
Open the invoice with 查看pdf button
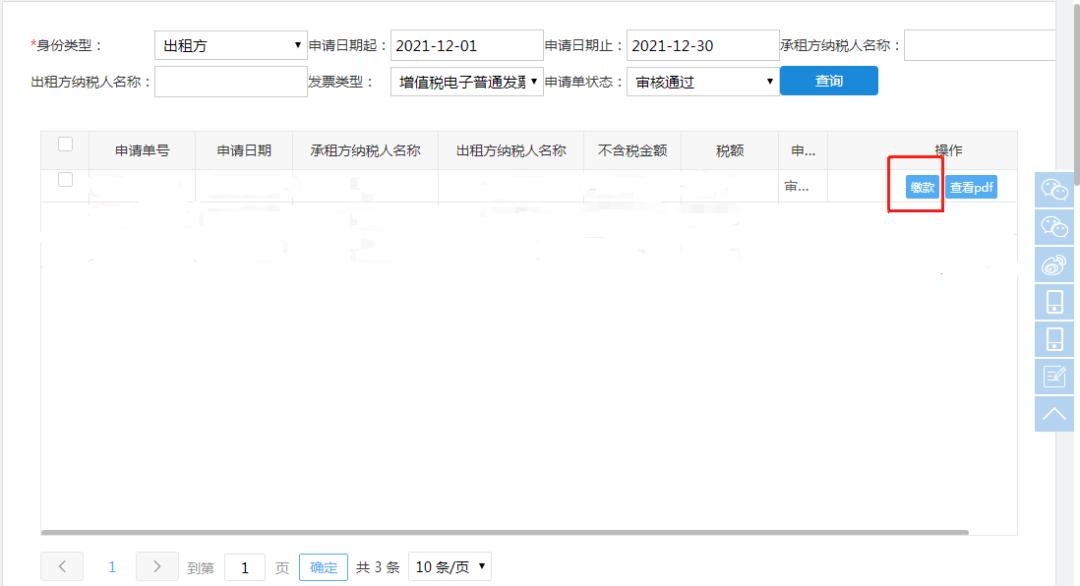tap(970, 186)
